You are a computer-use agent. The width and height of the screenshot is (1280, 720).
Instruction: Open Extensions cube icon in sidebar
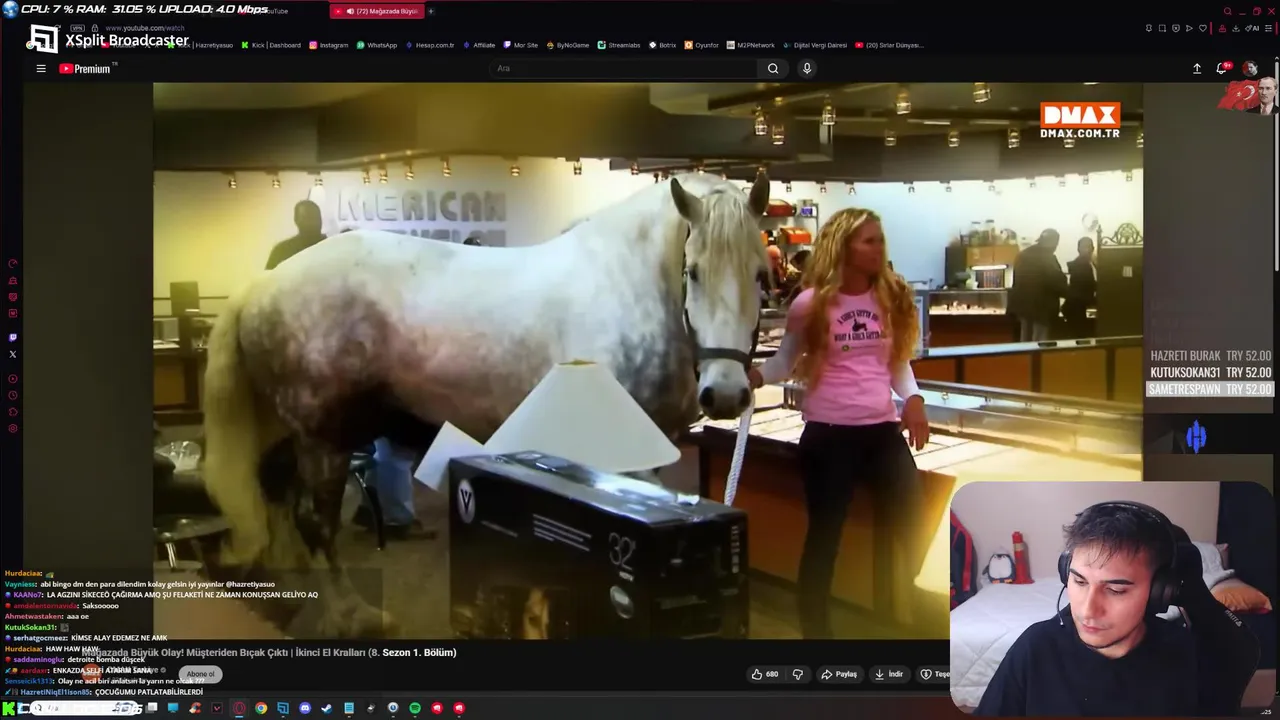(13, 411)
